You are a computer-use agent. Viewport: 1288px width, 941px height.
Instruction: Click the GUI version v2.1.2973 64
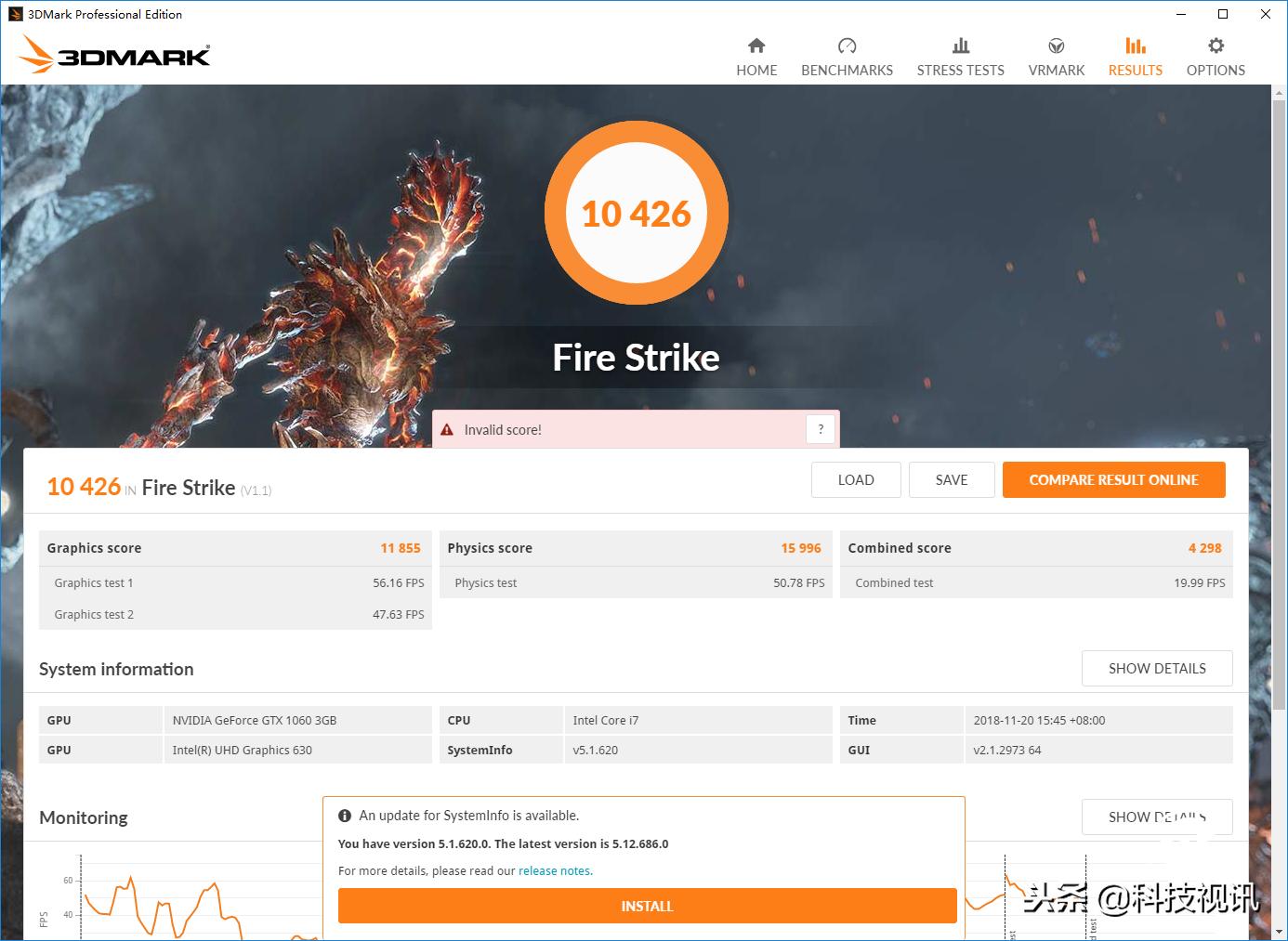pyautogui.click(x=1007, y=750)
